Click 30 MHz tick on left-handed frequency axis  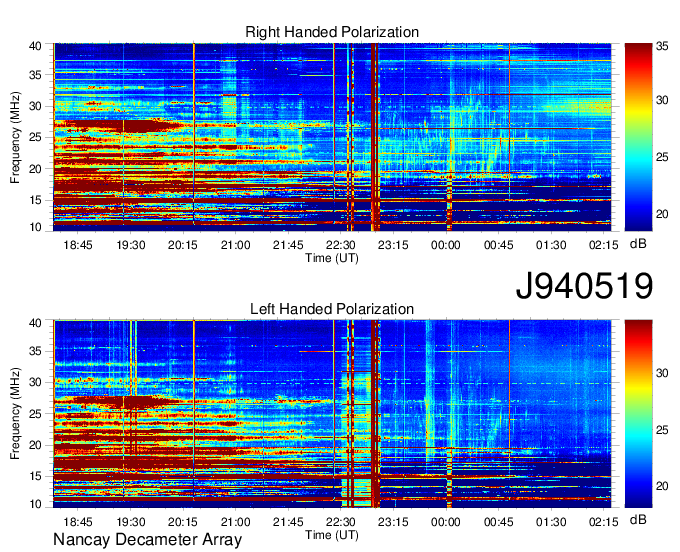coord(35,382)
